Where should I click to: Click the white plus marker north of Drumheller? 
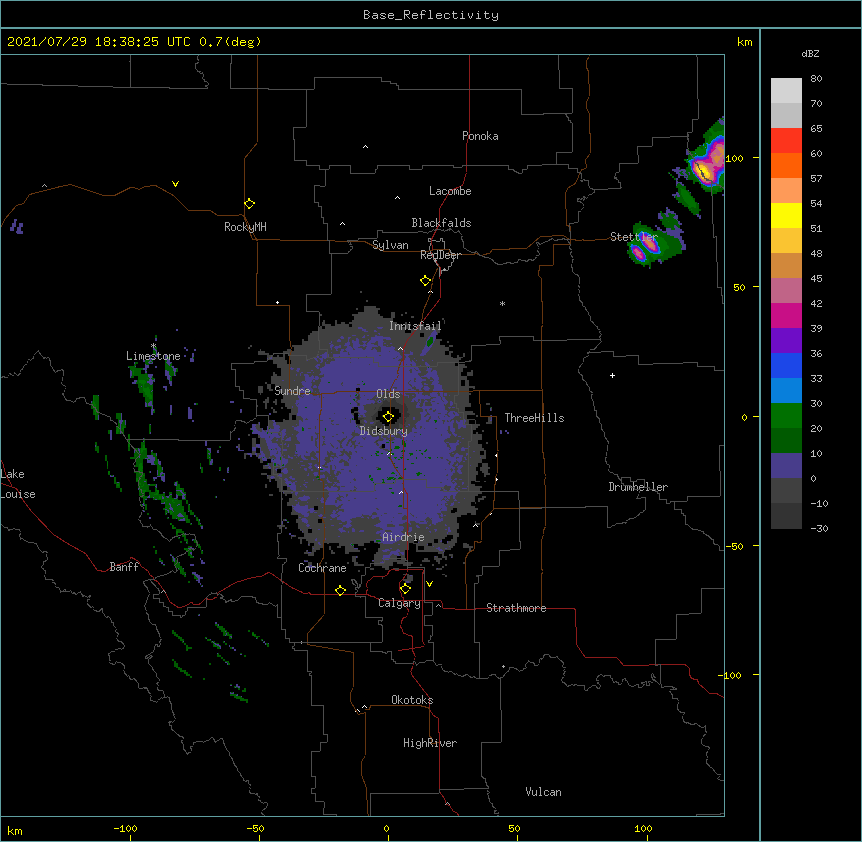coord(612,375)
